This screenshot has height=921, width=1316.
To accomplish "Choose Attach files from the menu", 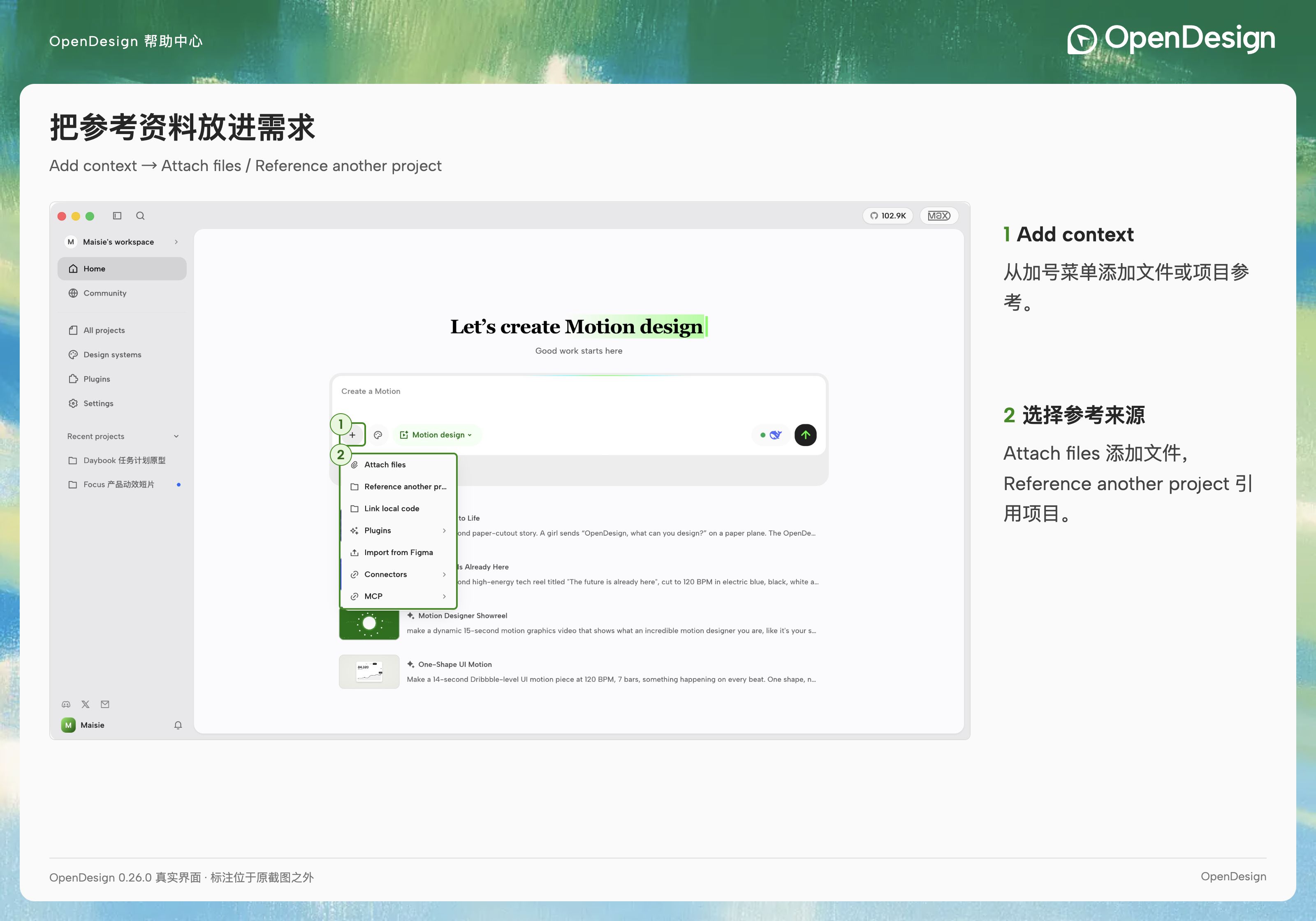I will [x=399, y=465].
